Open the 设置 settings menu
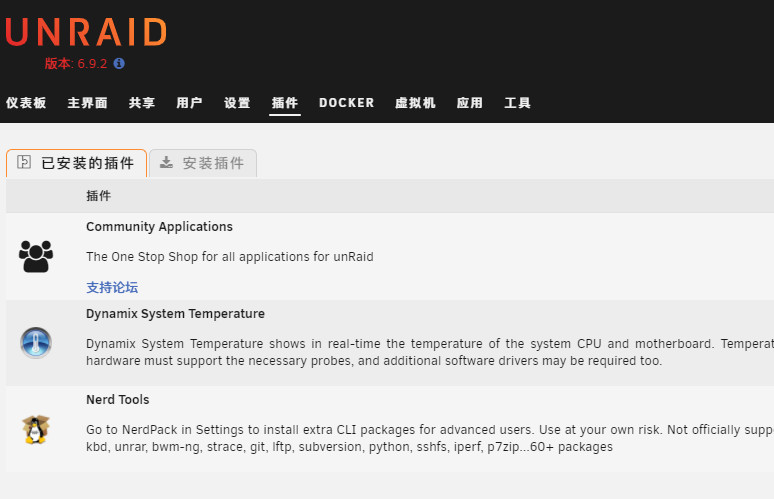 click(237, 103)
